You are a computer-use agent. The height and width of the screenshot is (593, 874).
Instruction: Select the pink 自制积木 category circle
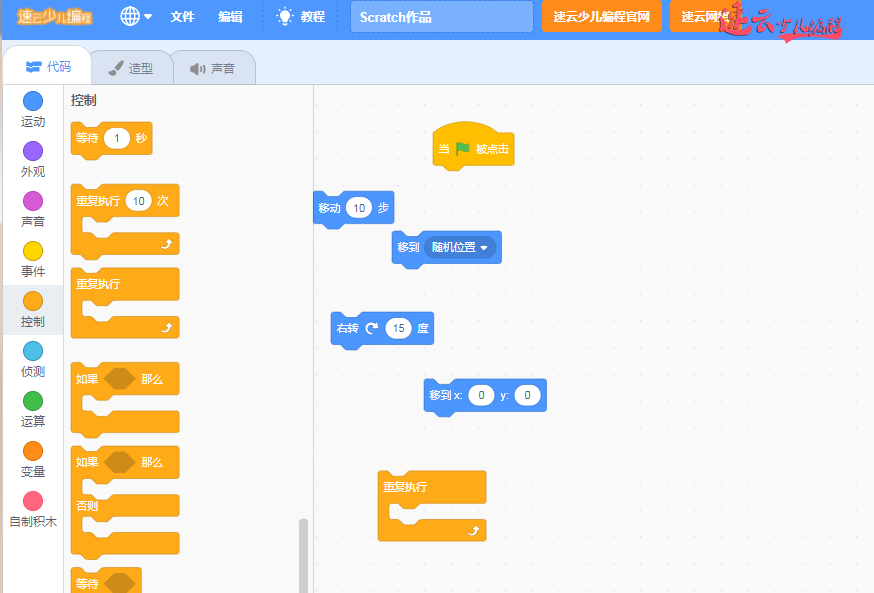(x=33, y=501)
